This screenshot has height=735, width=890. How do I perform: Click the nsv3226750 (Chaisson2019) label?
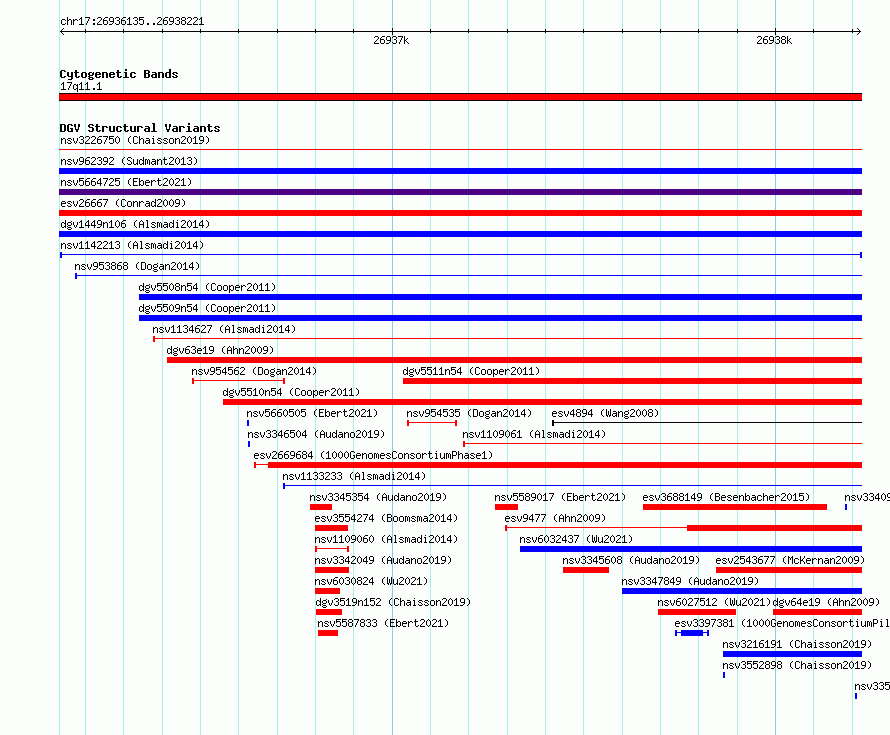135,140
